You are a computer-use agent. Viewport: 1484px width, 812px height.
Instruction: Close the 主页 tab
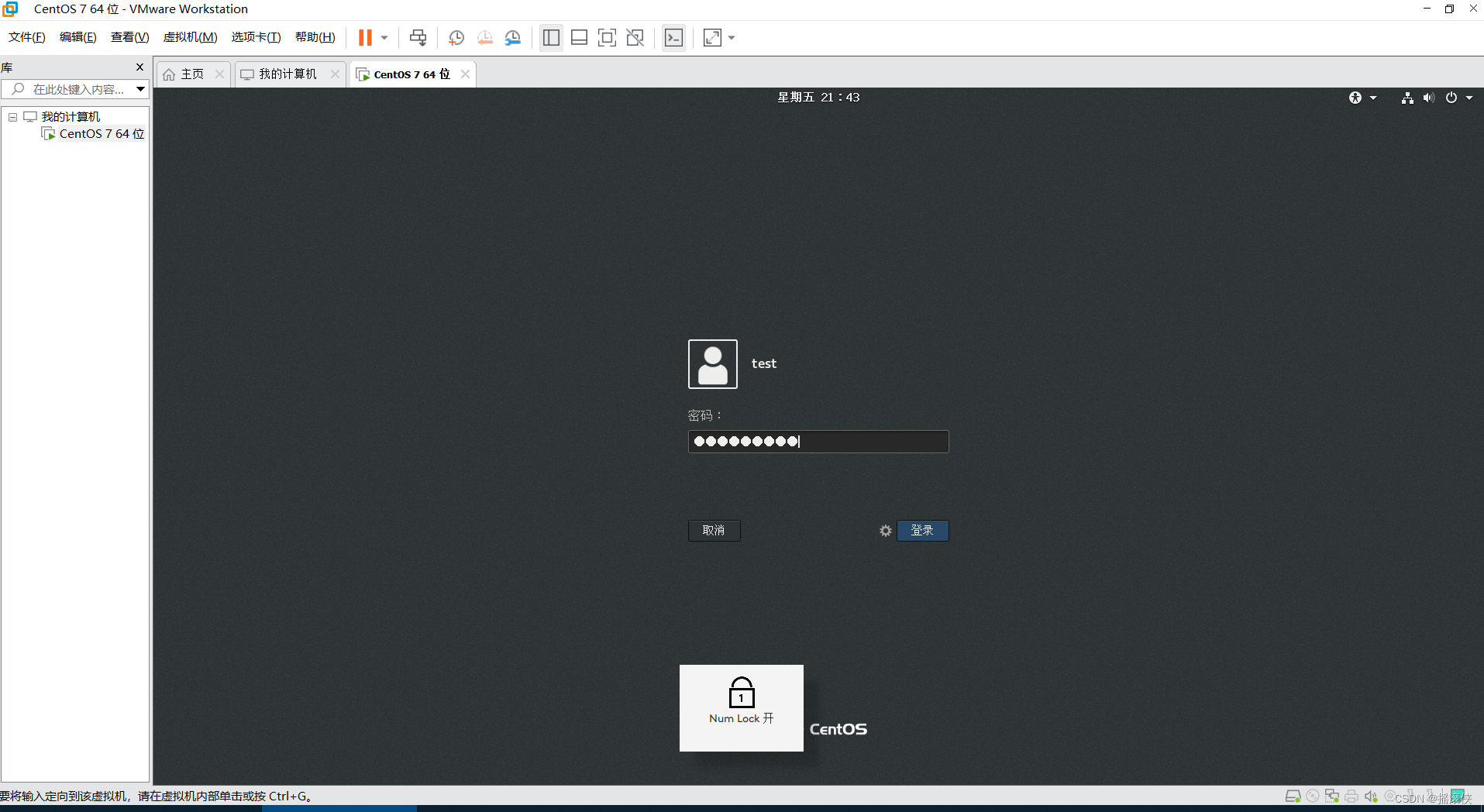219,74
